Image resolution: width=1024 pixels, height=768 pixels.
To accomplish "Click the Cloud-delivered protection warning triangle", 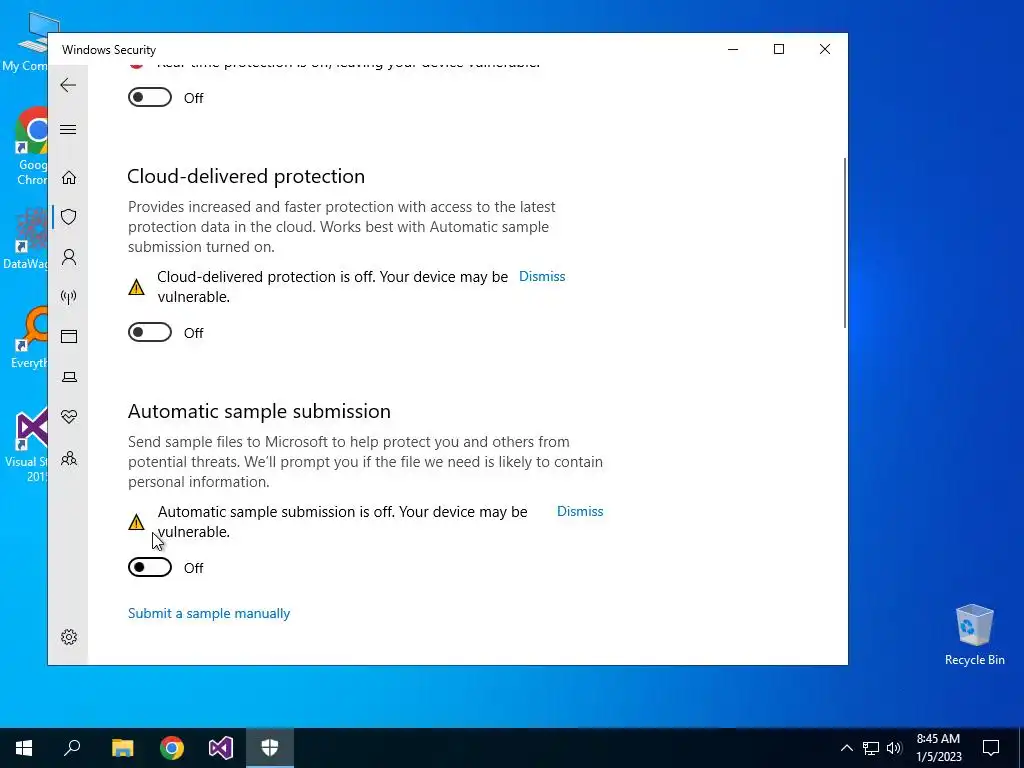I will point(136,287).
